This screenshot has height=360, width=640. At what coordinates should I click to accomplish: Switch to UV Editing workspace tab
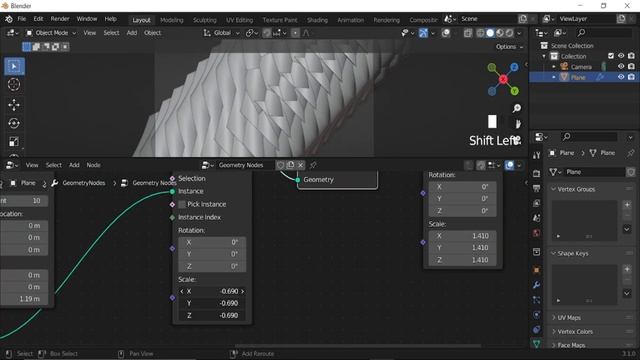click(x=240, y=20)
